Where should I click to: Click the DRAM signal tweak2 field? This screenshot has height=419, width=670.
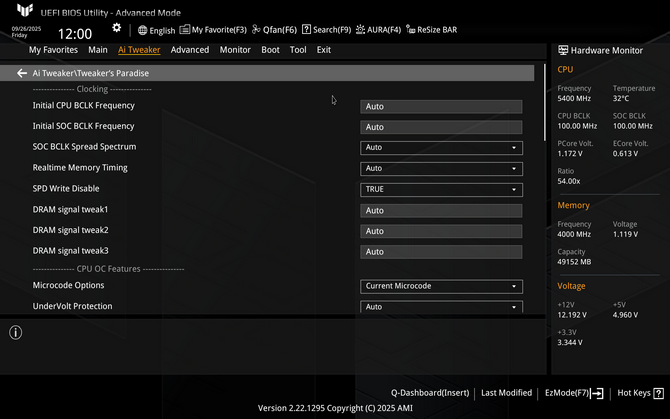pyautogui.click(x=441, y=231)
